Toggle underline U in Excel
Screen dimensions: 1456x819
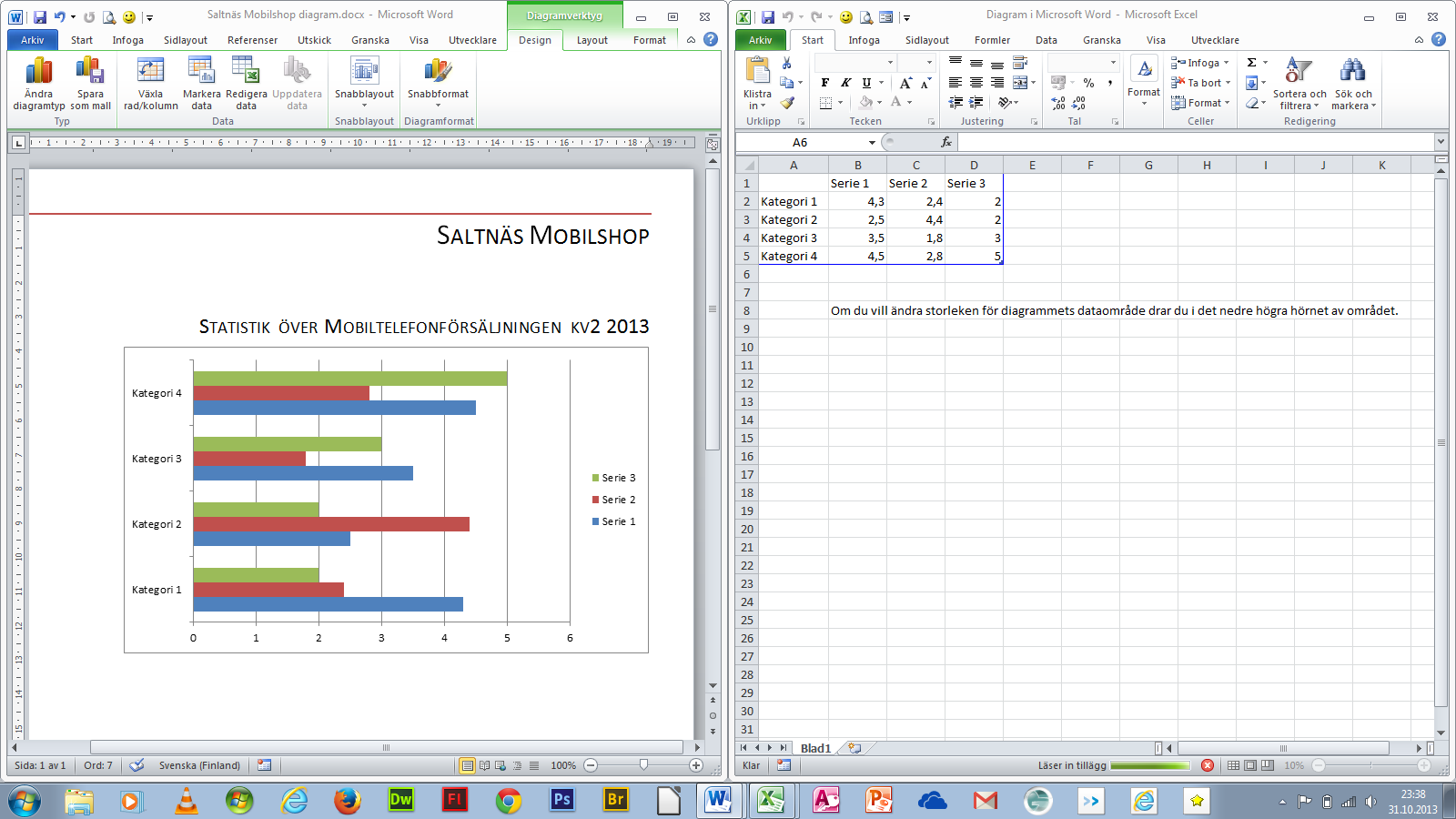(866, 83)
